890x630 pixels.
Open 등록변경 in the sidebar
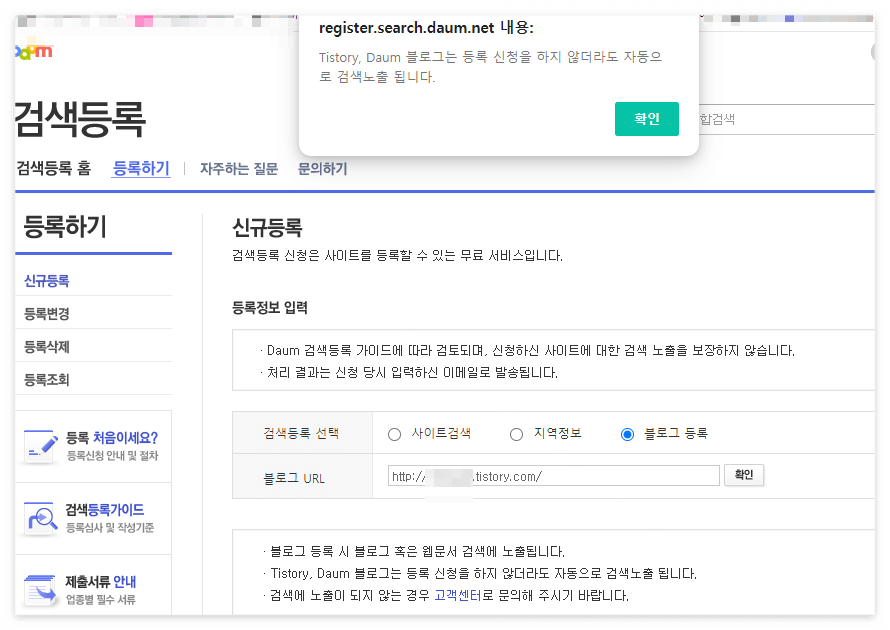point(47,312)
